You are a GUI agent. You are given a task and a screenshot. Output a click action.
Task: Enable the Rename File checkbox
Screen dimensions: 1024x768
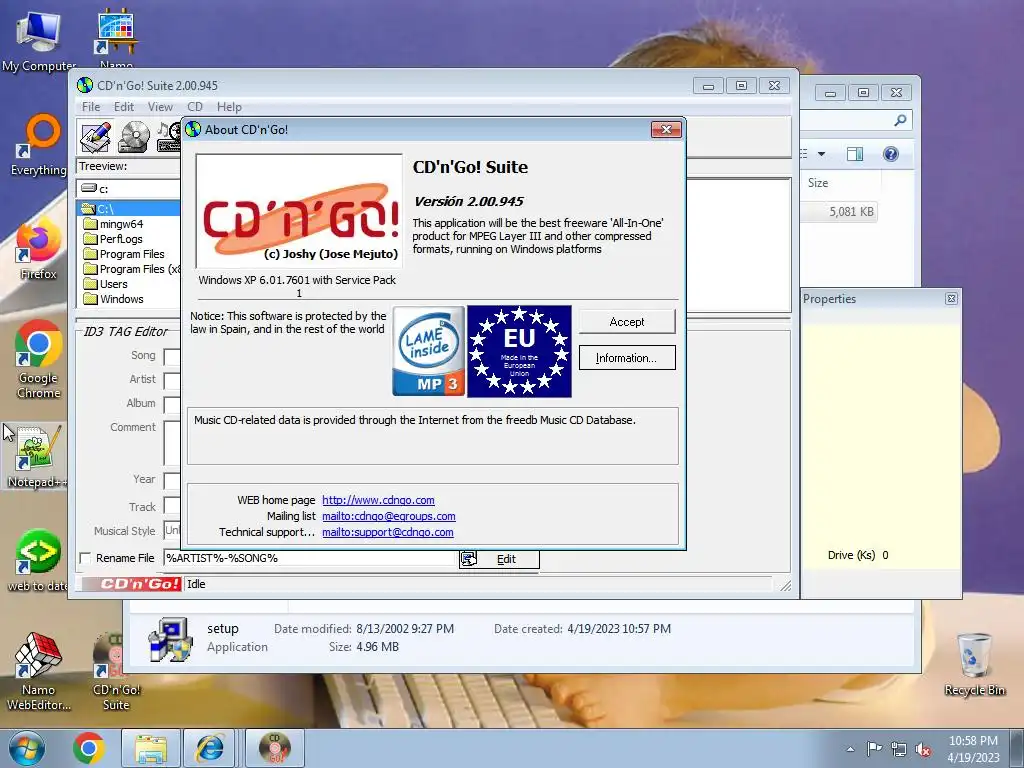[x=85, y=558]
